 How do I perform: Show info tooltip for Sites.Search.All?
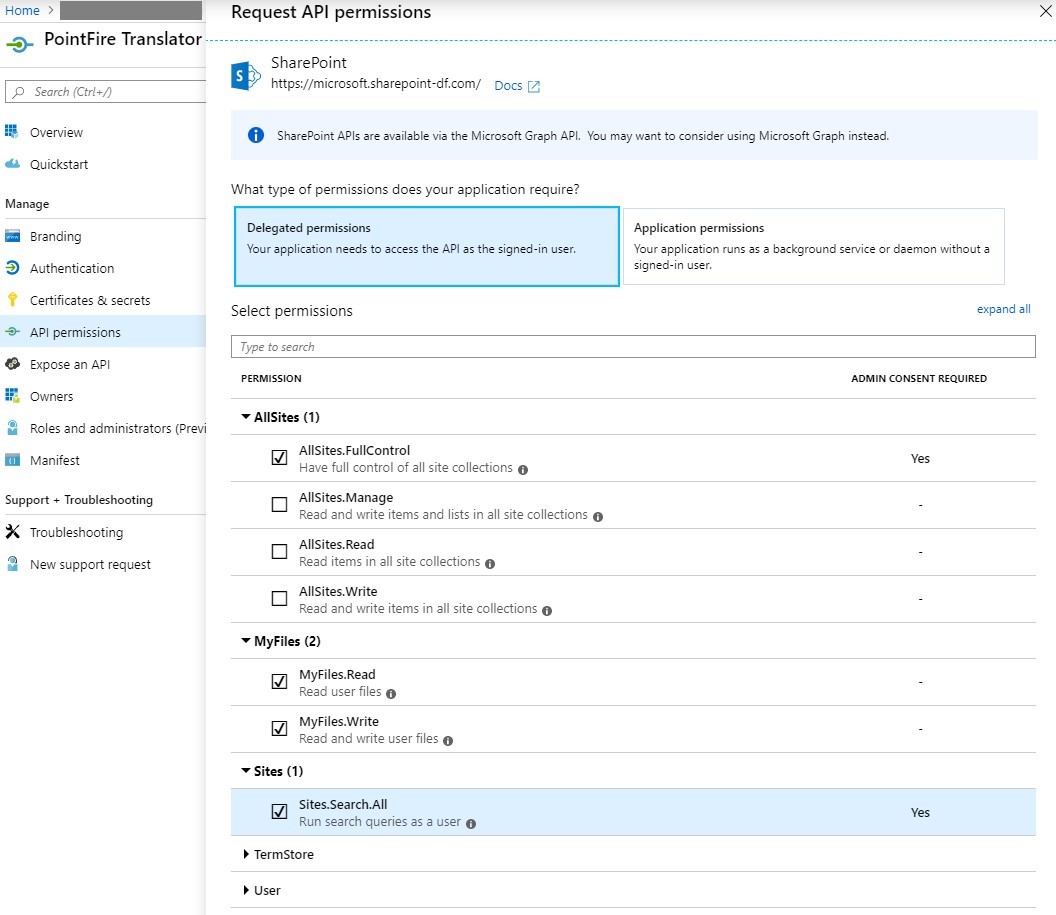(471, 823)
